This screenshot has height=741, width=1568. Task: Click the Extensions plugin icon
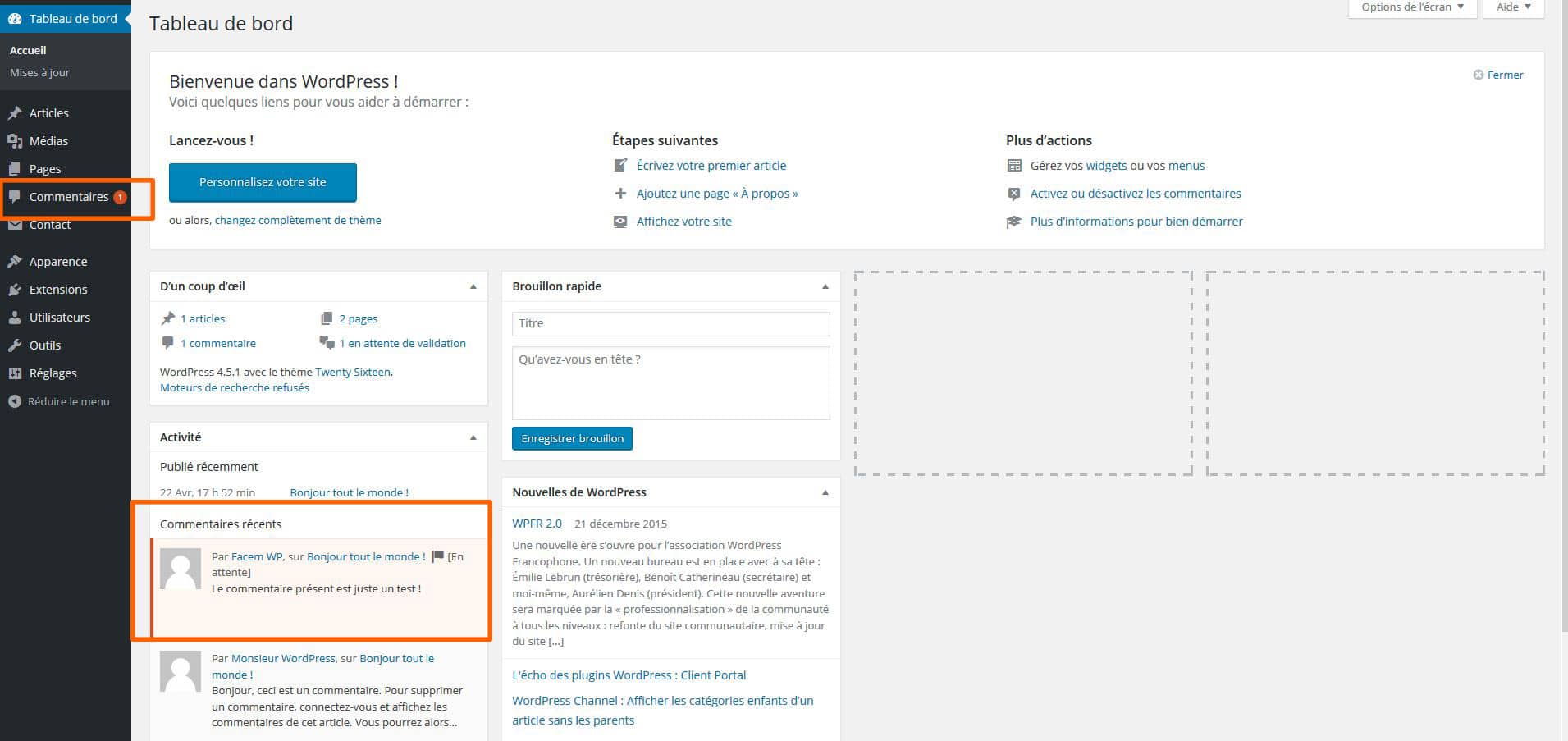tap(15, 290)
